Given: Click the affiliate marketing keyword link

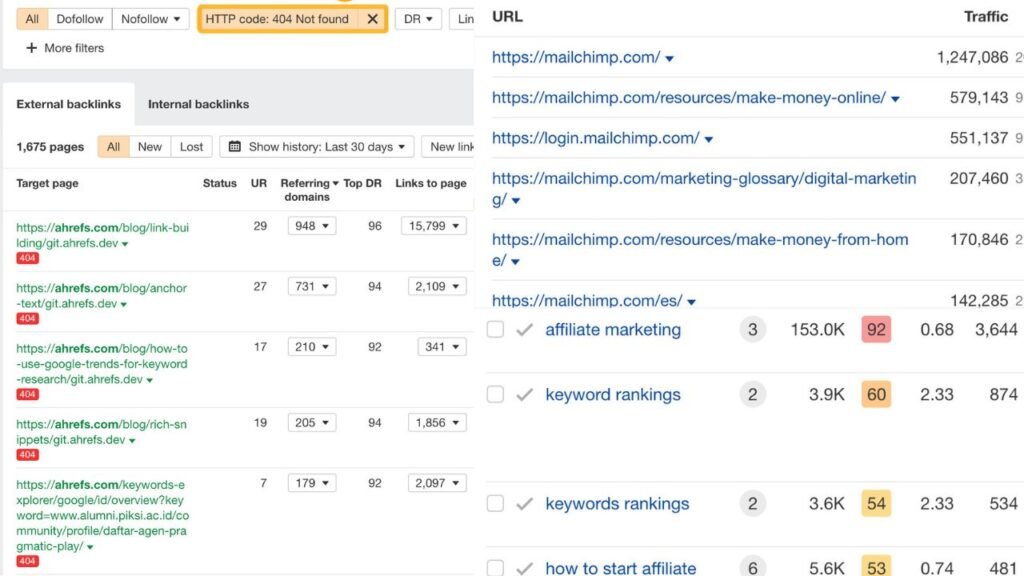Looking at the screenshot, I should click(x=612, y=330).
